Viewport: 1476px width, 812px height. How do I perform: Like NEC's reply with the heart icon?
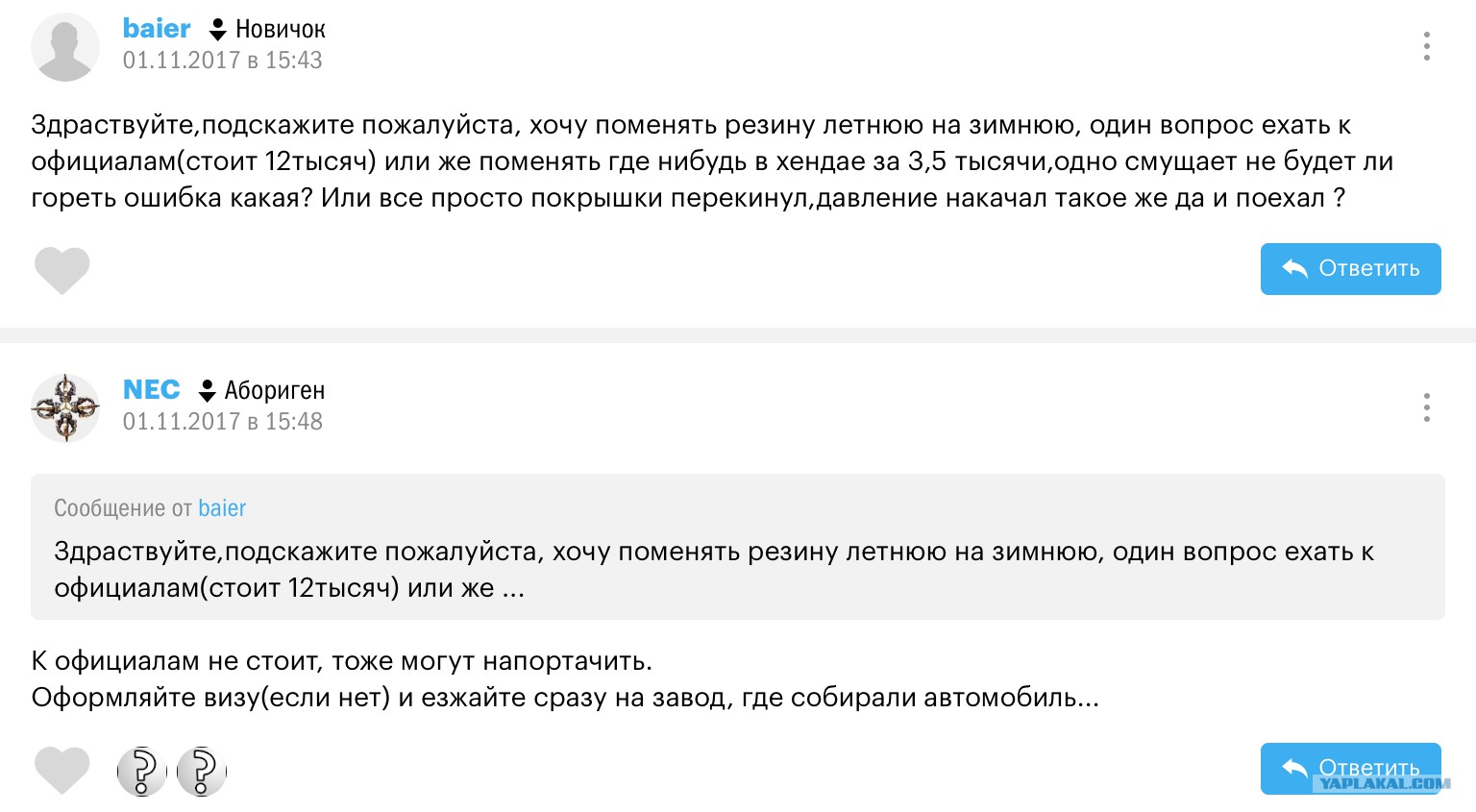(x=61, y=770)
